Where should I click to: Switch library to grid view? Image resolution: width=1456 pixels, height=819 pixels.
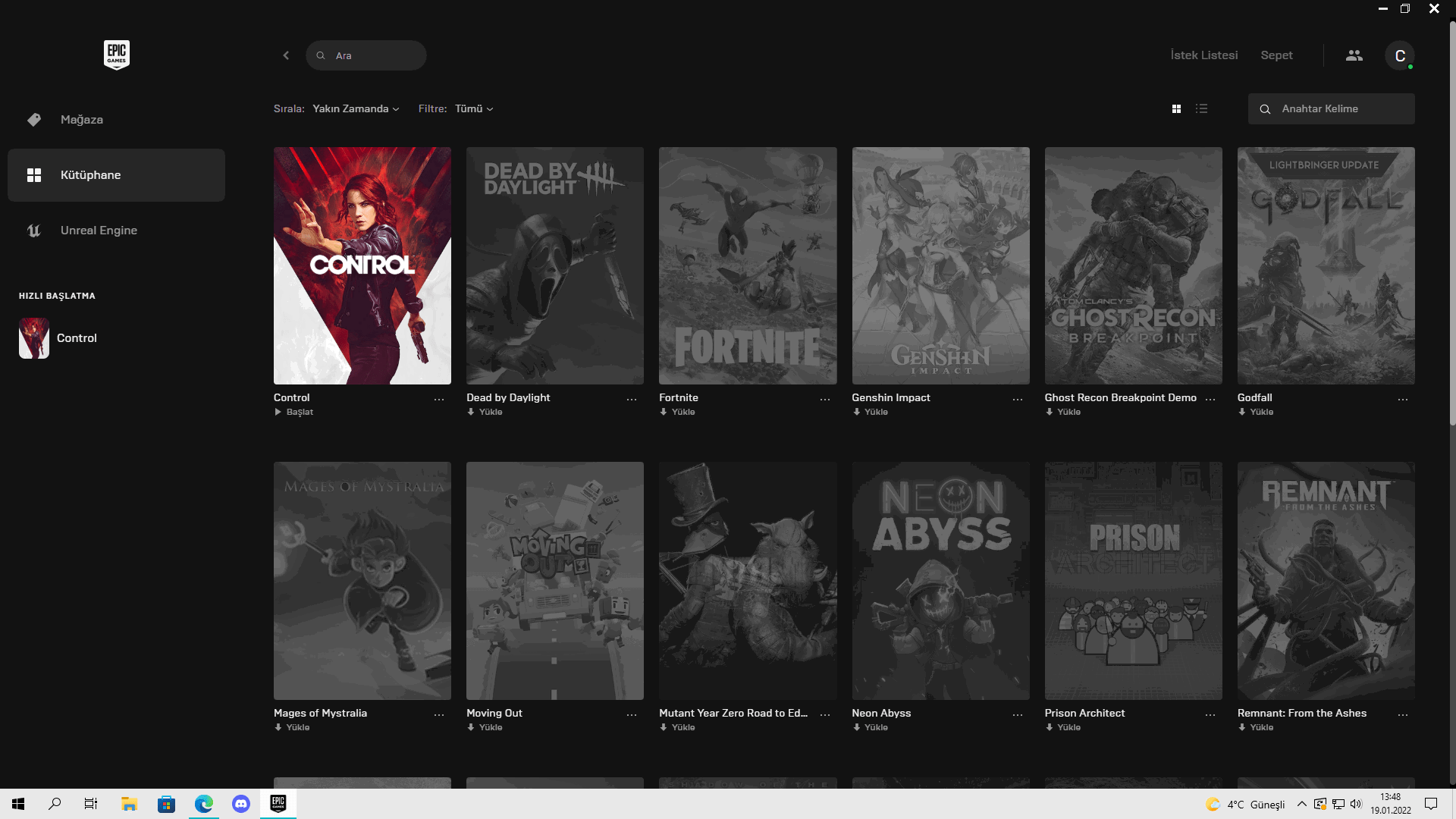[1176, 109]
